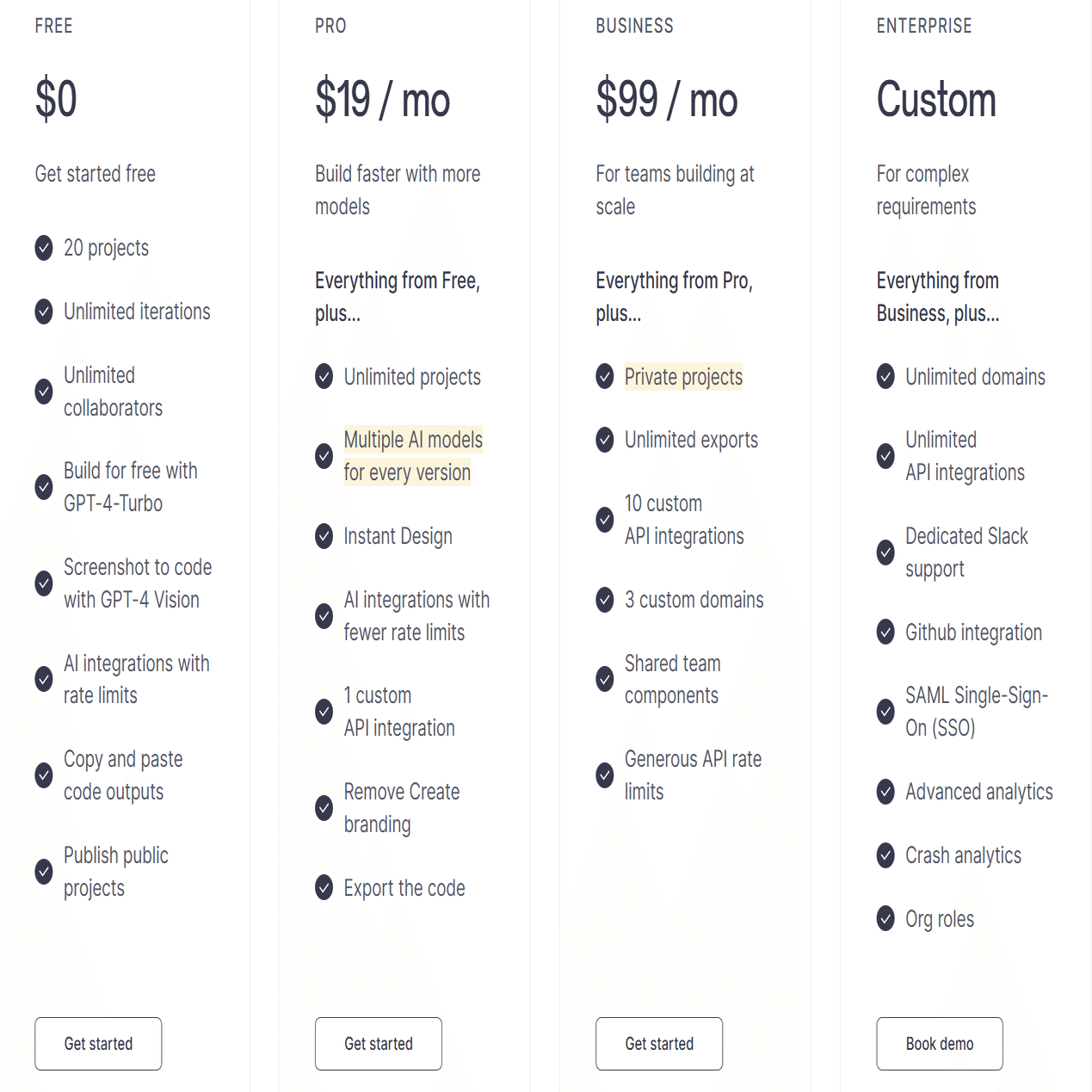Click the Book demo button

(939, 1043)
